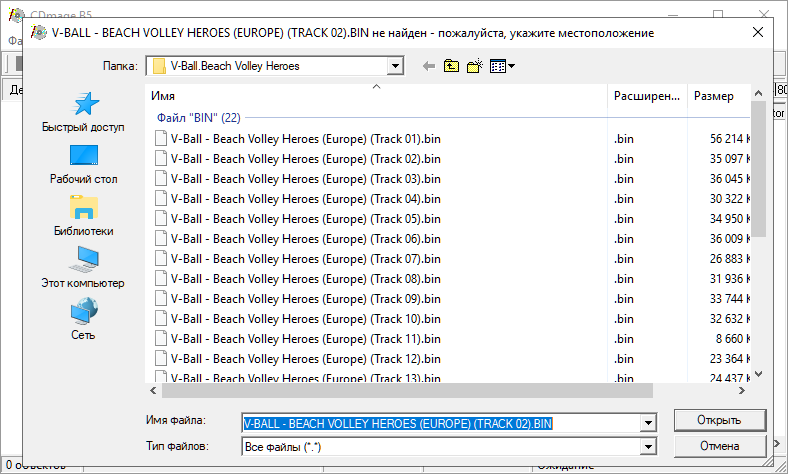
Task: Open Network (Сеть) location
Action: 83,319
